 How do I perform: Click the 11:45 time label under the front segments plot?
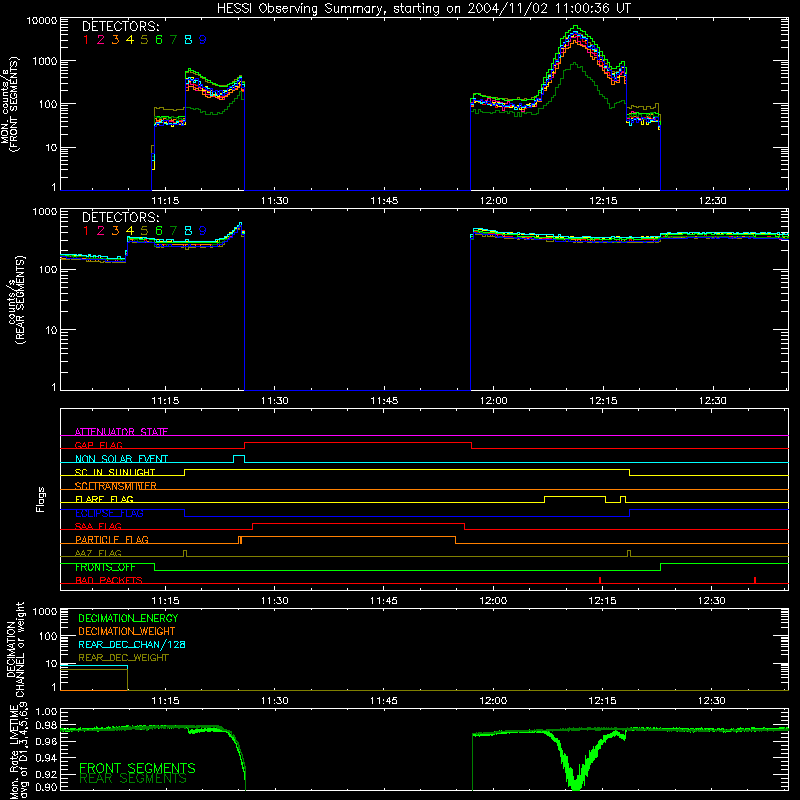click(384, 201)
